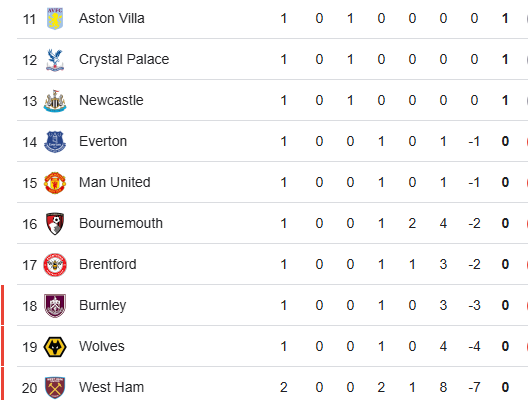Click the Newcastle club crest
This screenshot has width=528, height=400.
click(55, 101)
